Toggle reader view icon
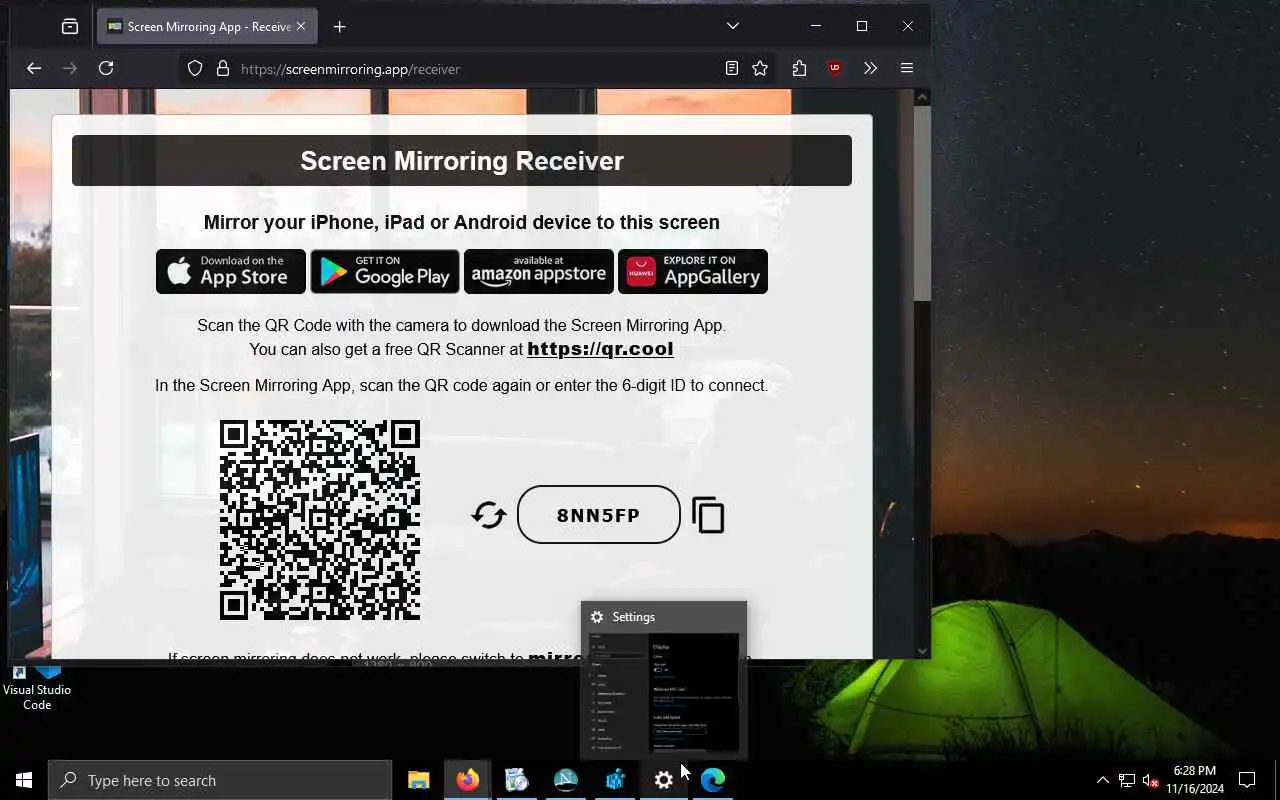The height and width of the screenshot is (800, 1280). coord(732,68)
